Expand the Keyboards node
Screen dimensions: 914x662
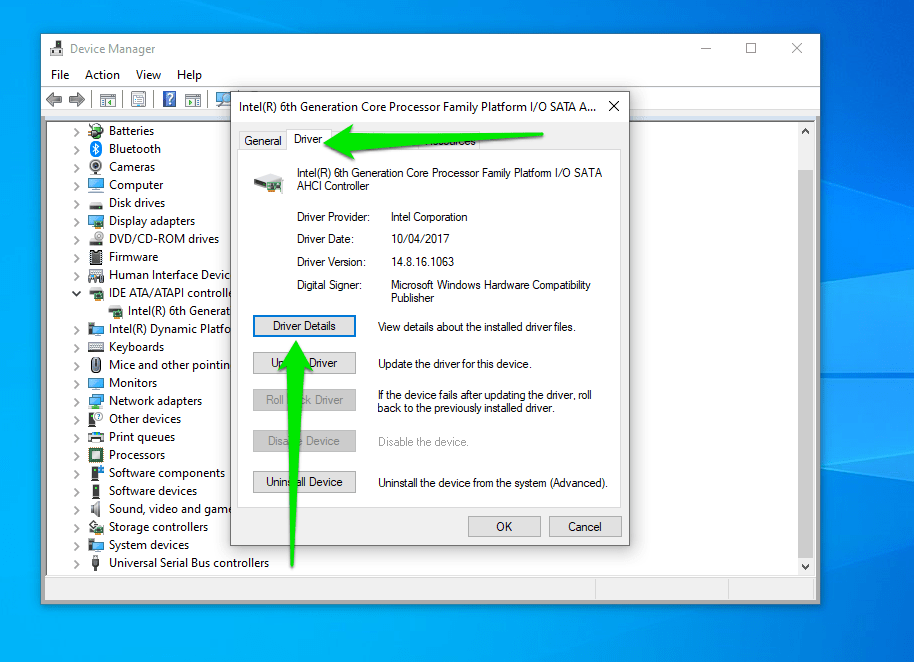76,348
